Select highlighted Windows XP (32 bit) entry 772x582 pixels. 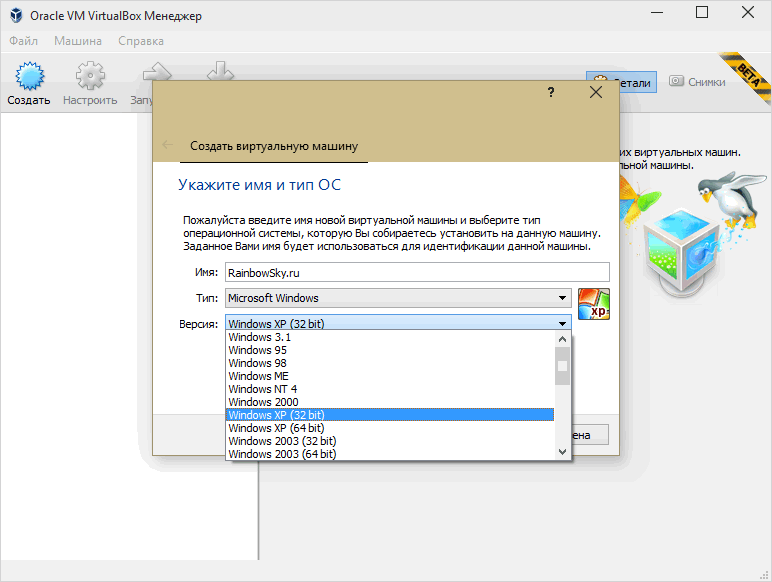(390, 415)
